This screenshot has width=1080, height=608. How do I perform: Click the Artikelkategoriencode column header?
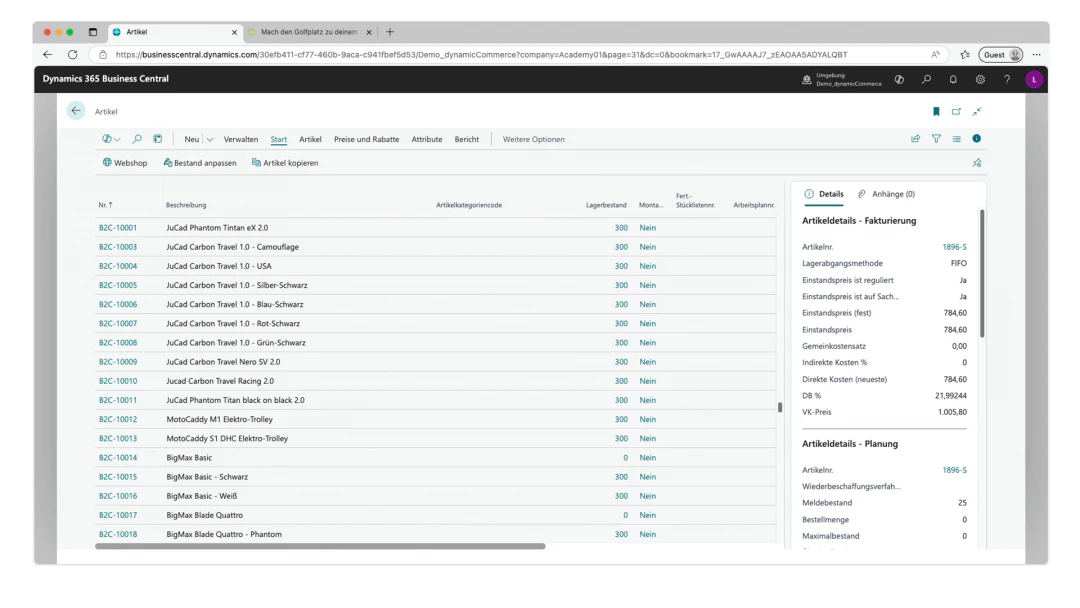pyautogui.click(x=469, y=205)
